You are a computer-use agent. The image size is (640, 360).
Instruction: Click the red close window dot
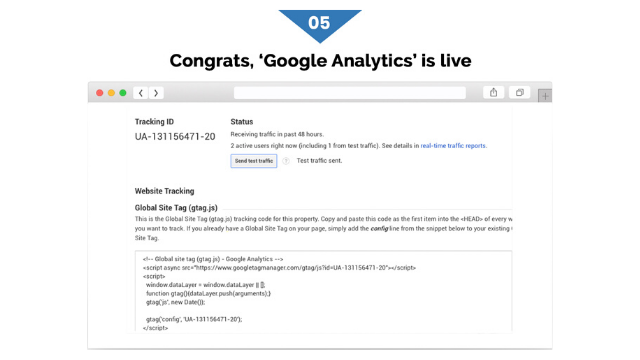100,93
